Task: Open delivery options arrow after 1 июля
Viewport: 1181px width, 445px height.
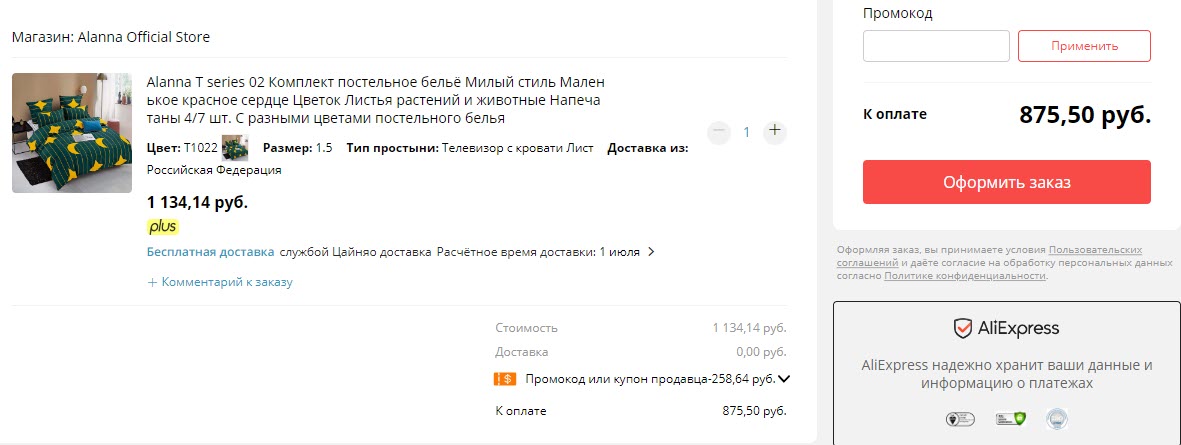Action: coord(652,252)
